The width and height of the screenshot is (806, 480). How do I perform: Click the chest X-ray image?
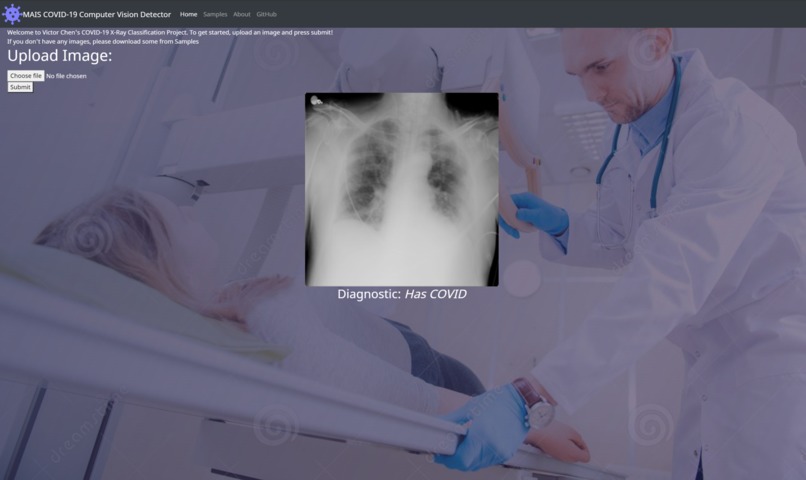click(x=401, y=189)
